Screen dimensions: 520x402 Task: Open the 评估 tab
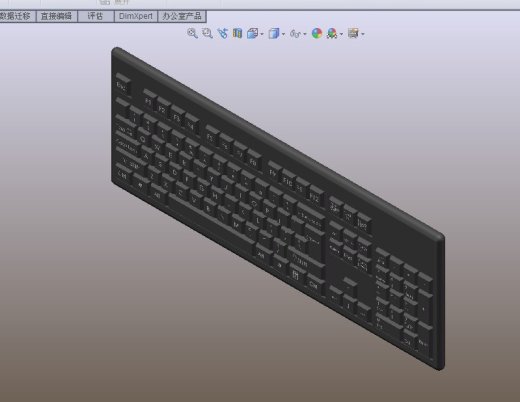[96, 16]
